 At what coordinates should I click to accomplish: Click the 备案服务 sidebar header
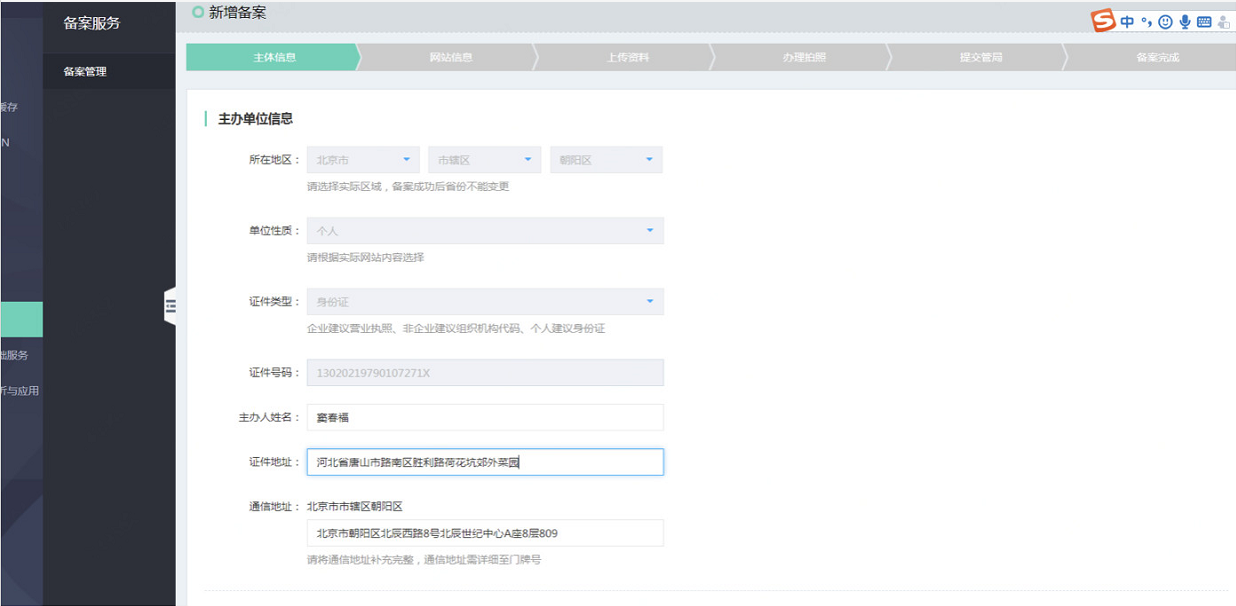point(91,23)
